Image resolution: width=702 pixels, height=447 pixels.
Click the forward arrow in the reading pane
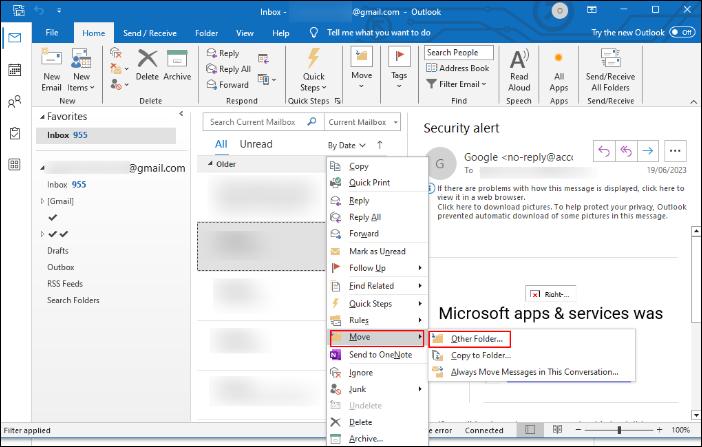point(647,151)
